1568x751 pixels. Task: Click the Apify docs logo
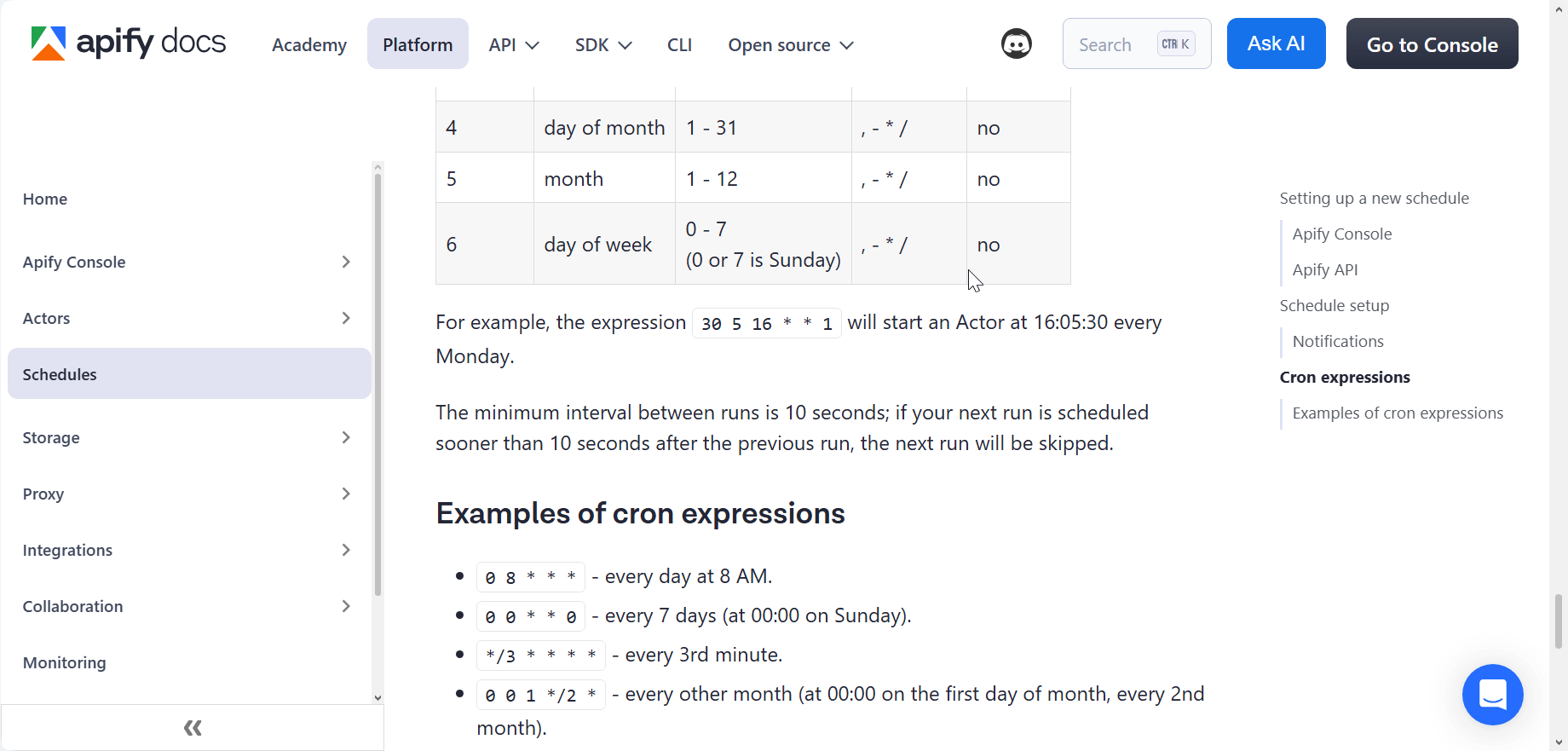point(126,43)
